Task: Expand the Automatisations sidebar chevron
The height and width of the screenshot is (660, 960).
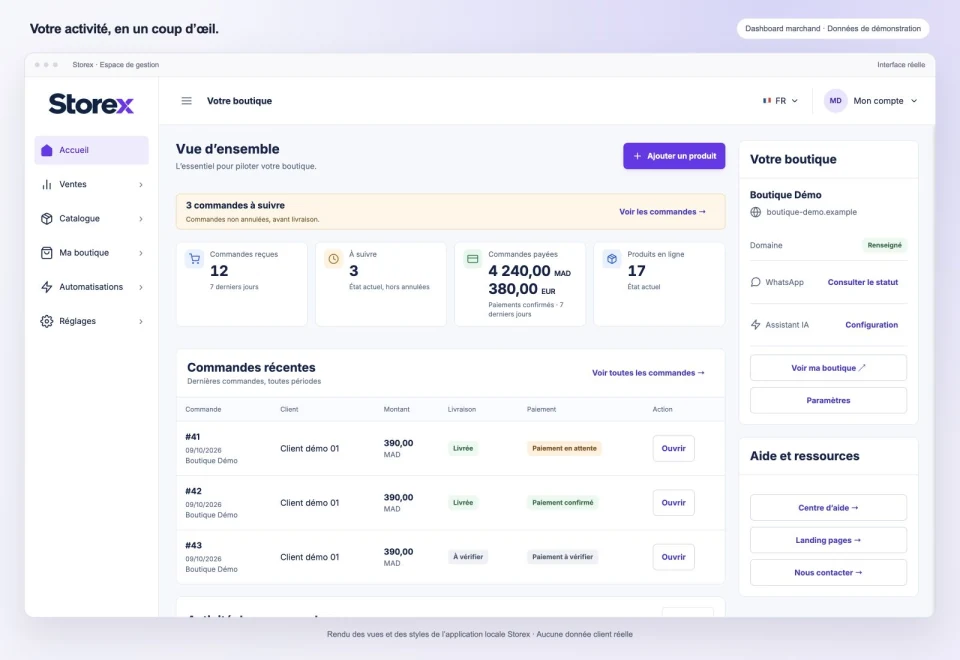Action: 141,288
